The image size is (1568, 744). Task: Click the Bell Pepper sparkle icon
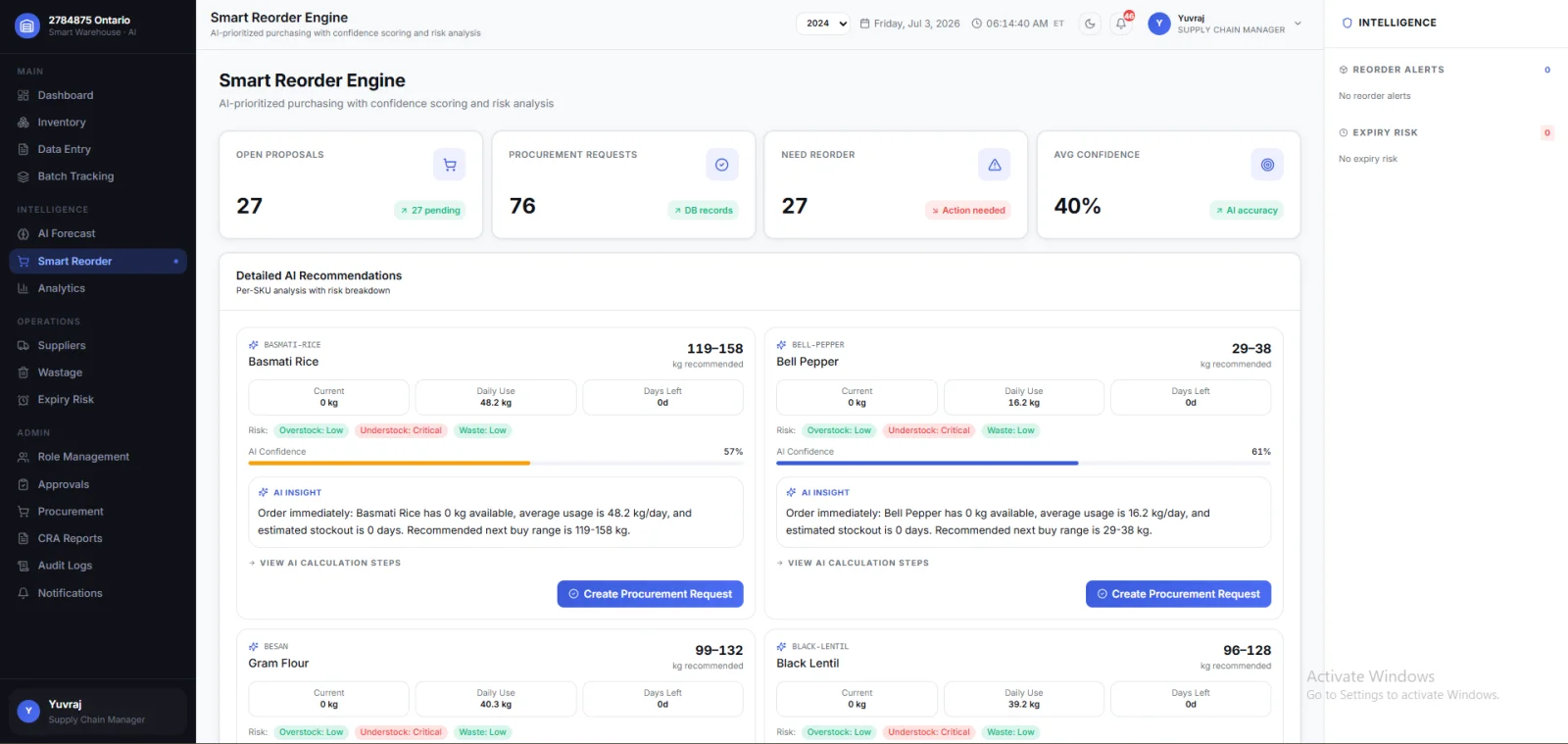point(782,345)
